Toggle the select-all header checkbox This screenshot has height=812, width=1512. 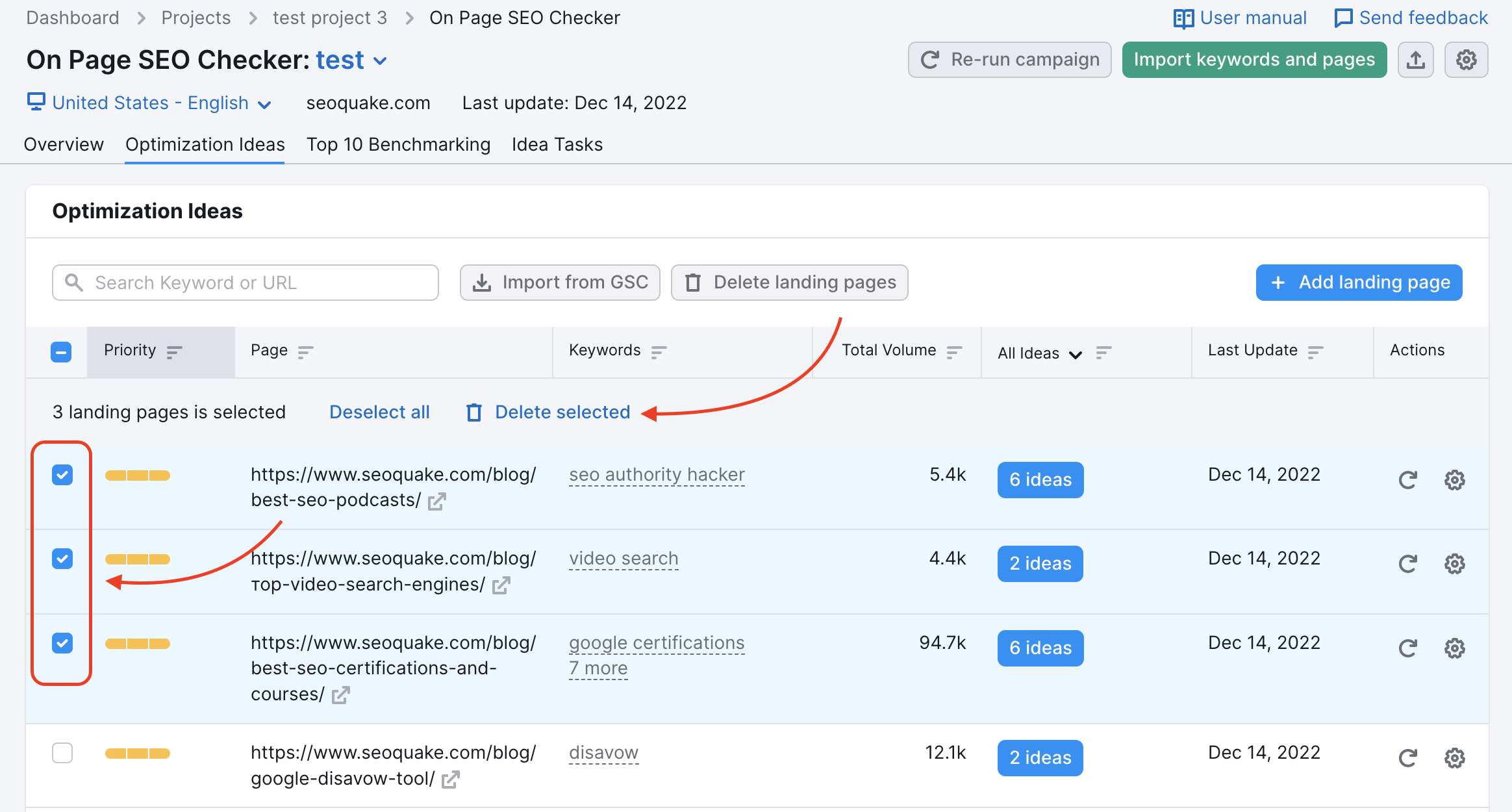(x=61, y=352)
